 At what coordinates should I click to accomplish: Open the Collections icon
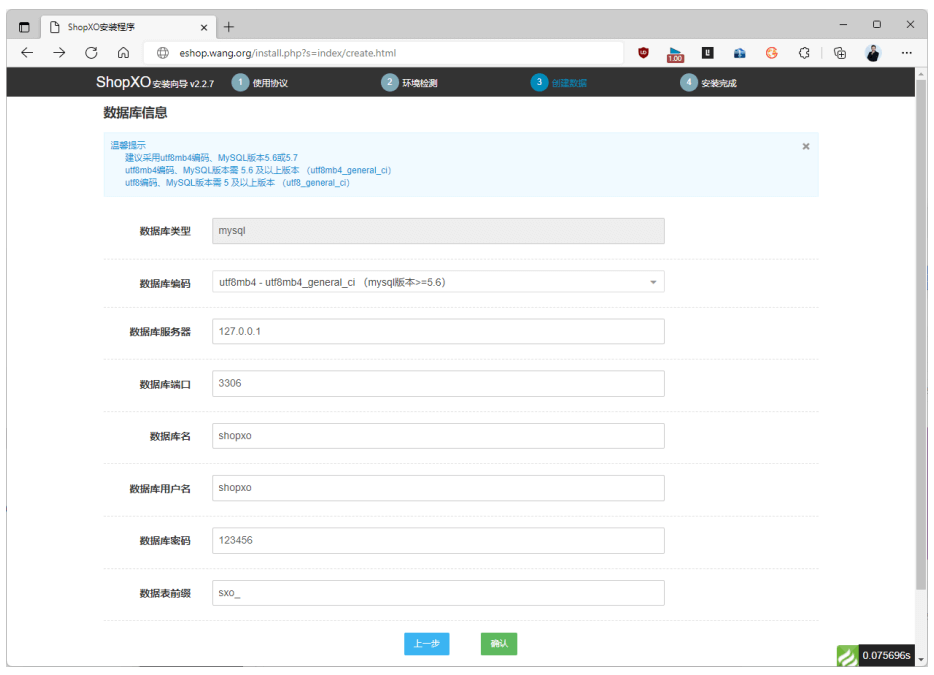840,53
